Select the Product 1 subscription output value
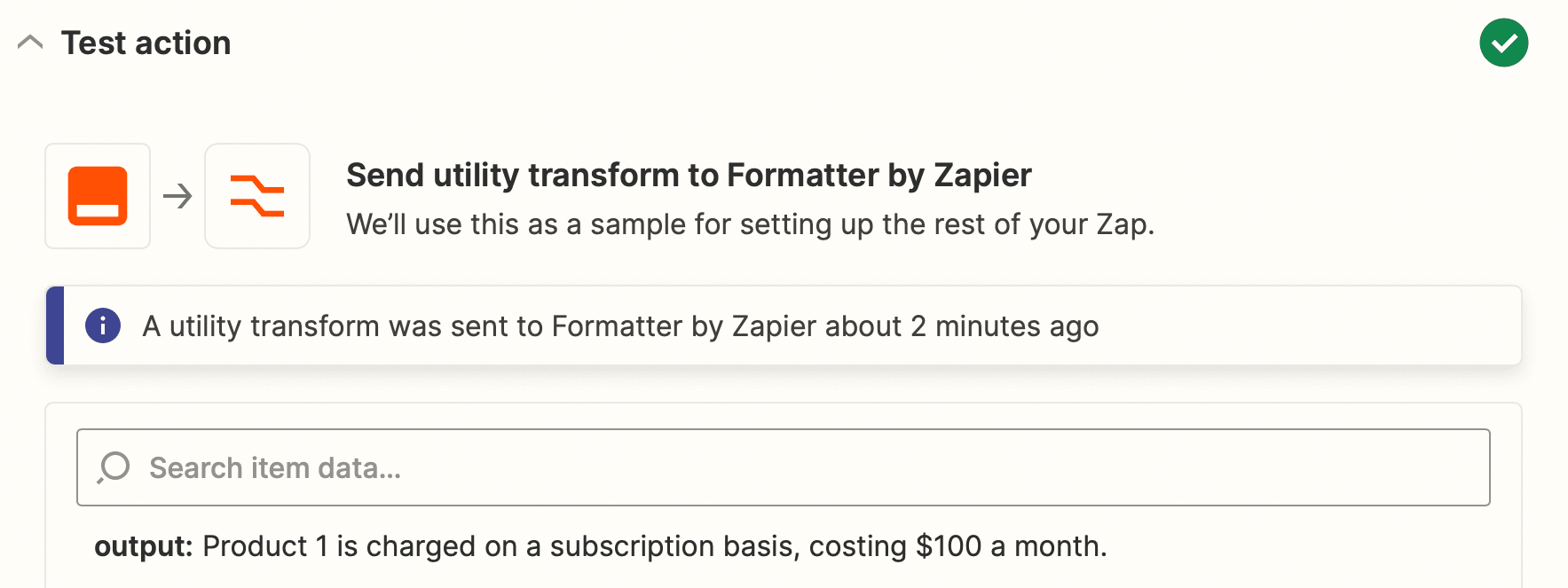The width and height of the screenshot is (1568, 588). pos(654,546)
